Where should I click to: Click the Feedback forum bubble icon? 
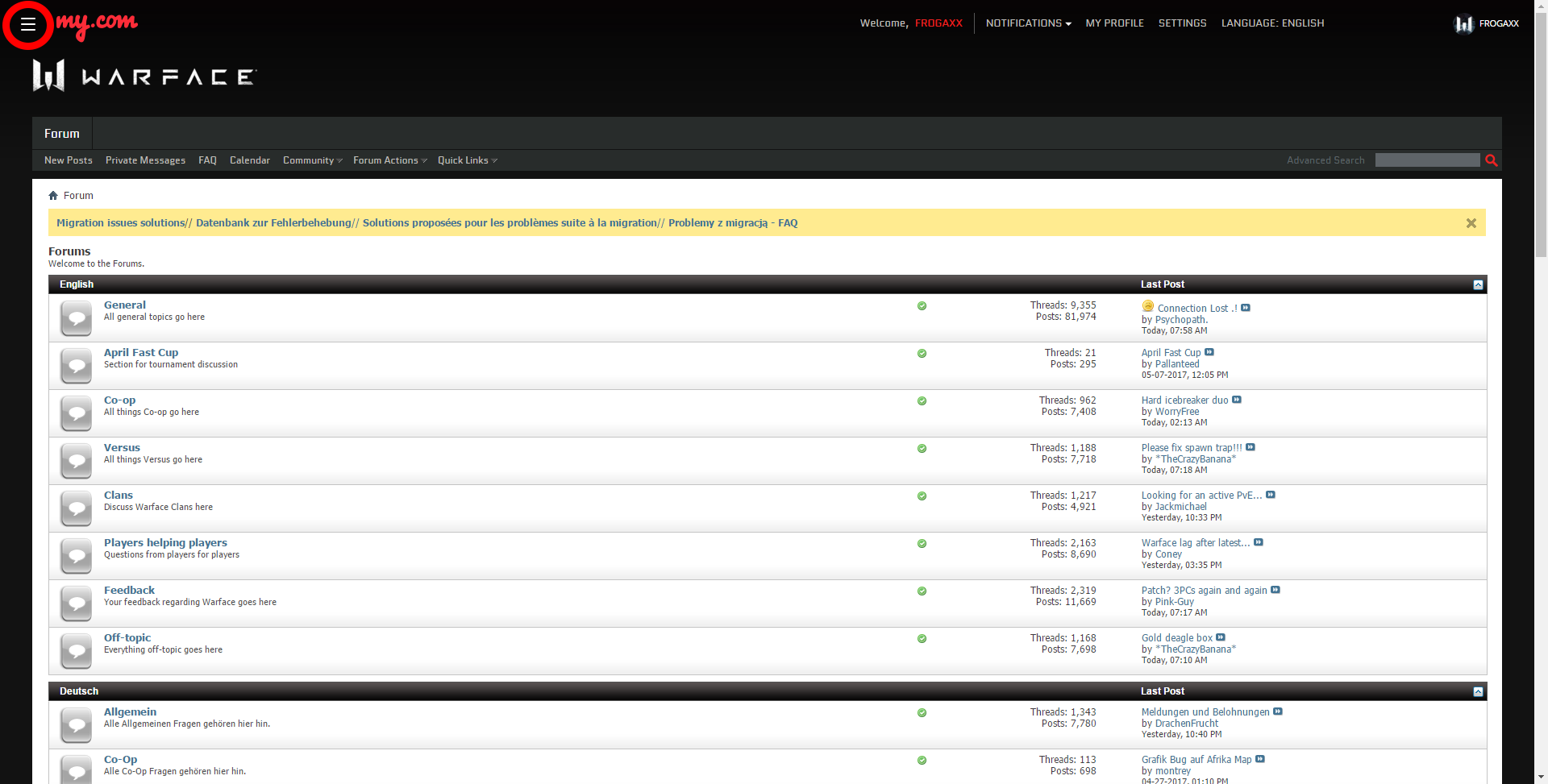coord(77,604)
